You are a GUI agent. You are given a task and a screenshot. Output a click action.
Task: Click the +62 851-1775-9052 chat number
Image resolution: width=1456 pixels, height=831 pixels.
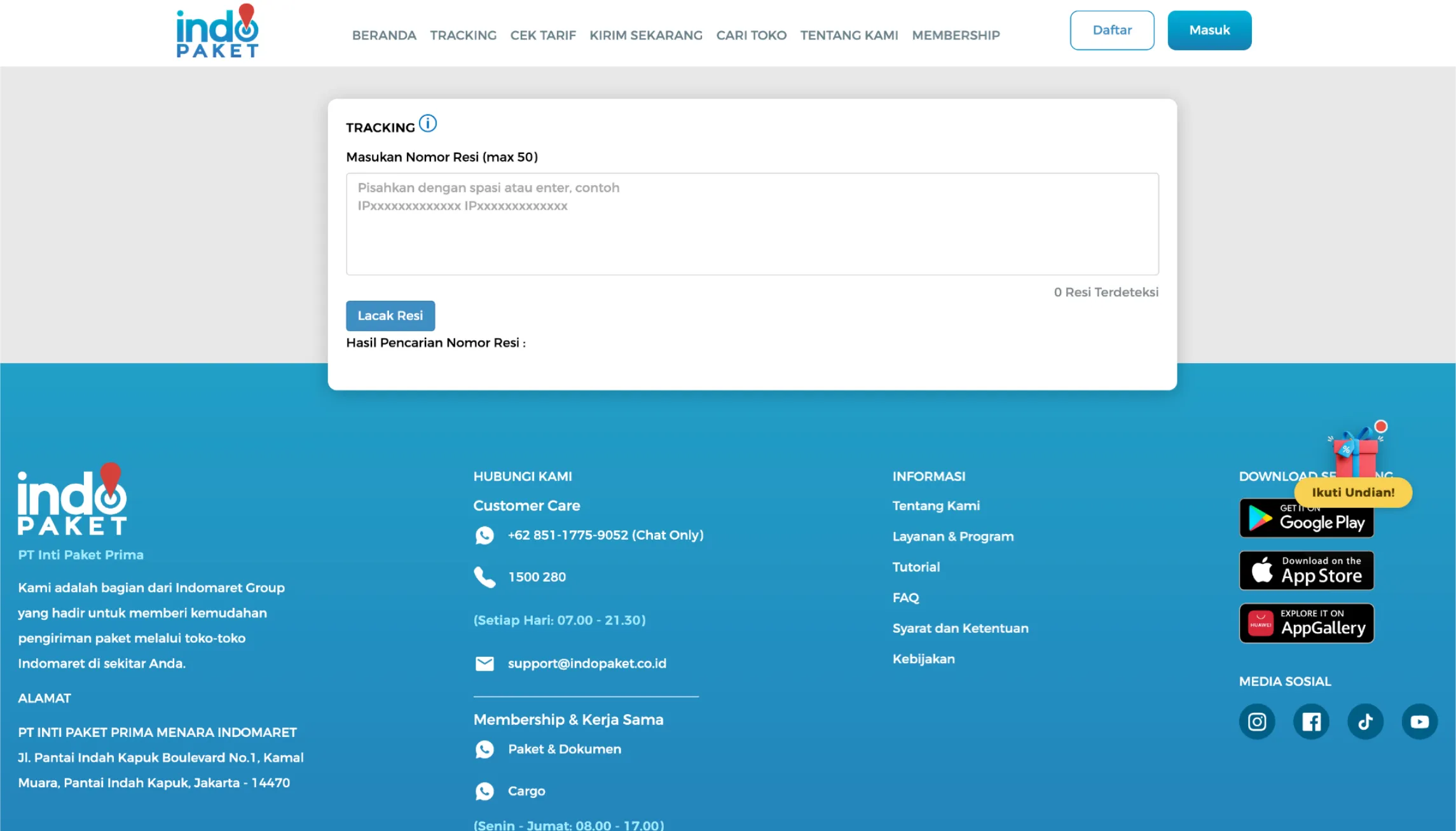tap(605, 535)
